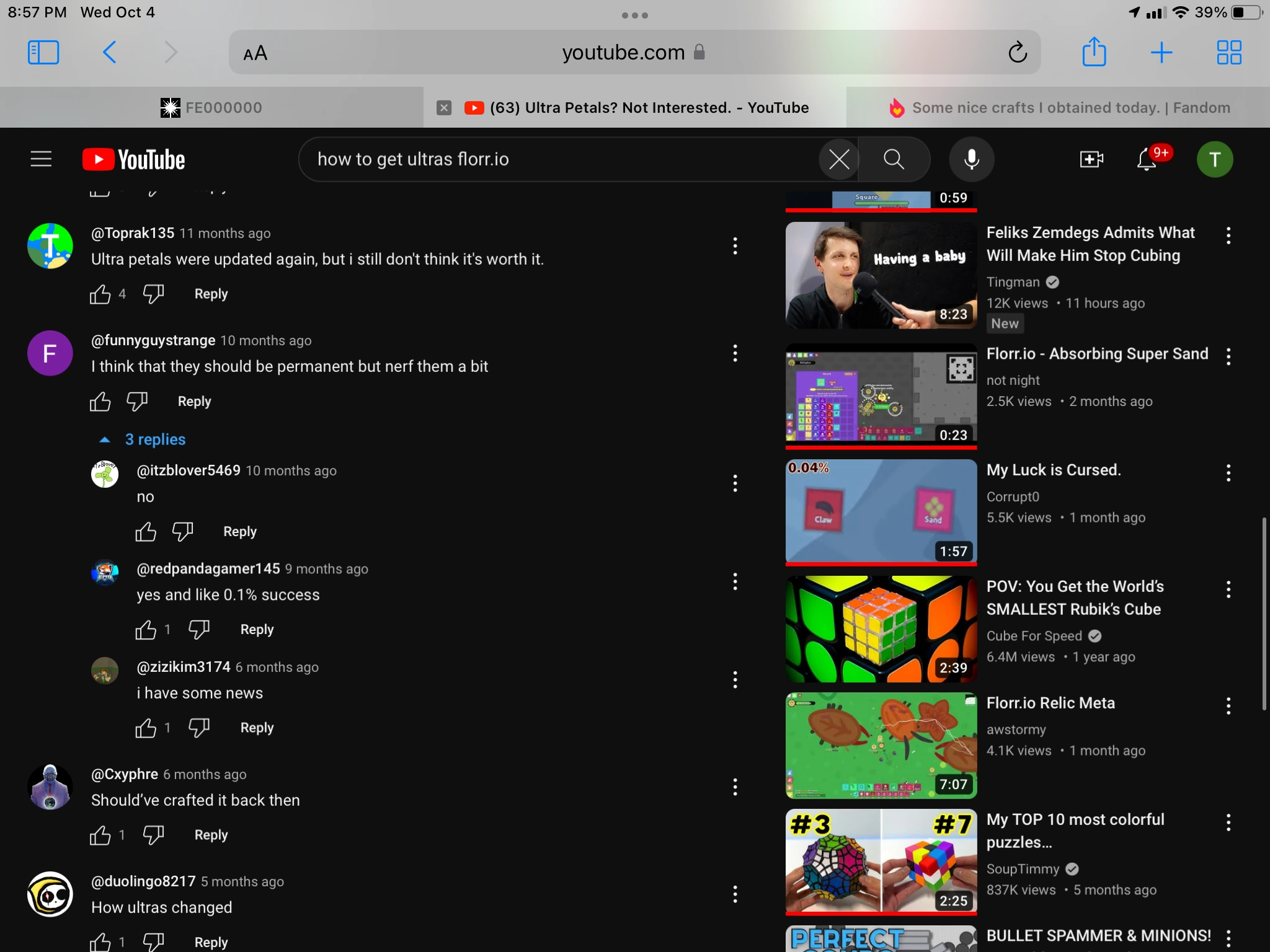The width and height of the screenshot is (1270, 952).
Task: Like @Toprak135's comment
Action: click(x=100, y=294)
